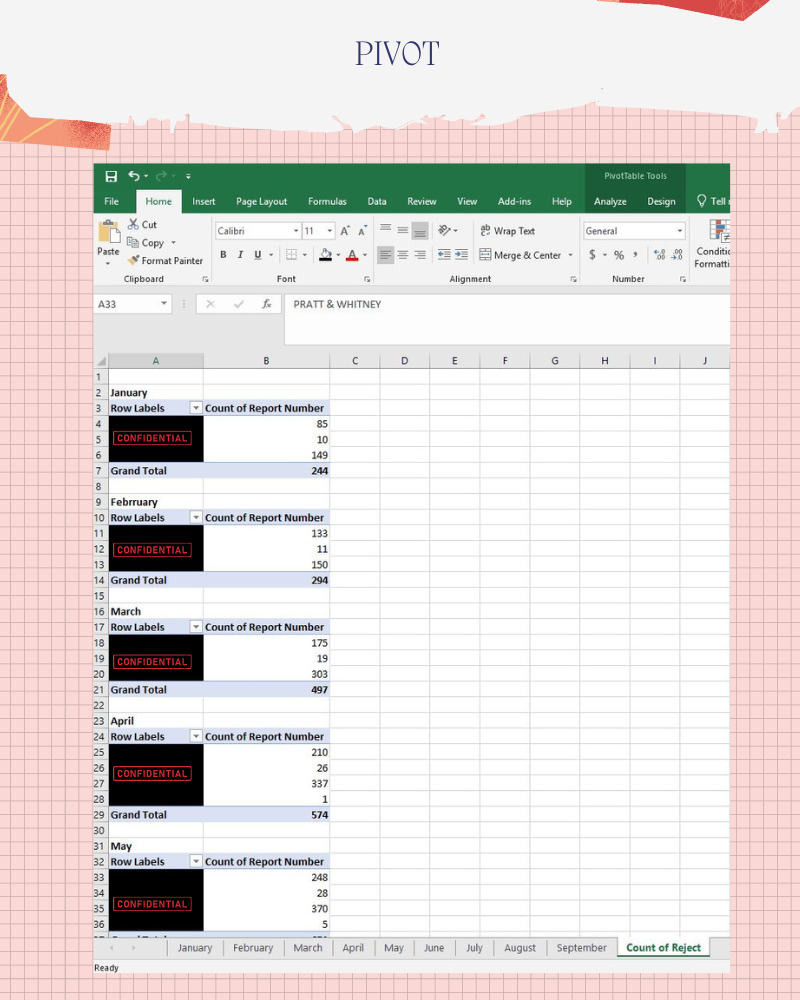The width and height of the screenshot is (800, 1000).
Task: Toggle Wrap Text on
Action: pos(507,231)
